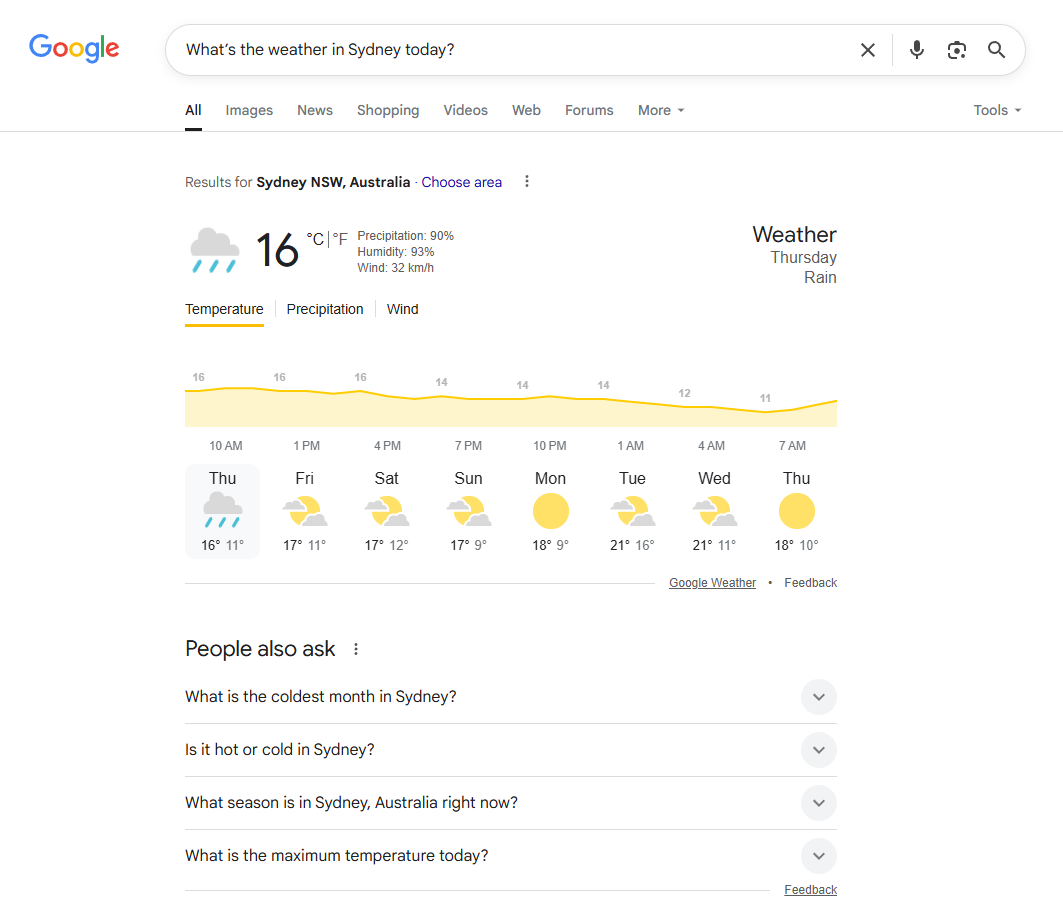Start a voice search with the microphone icon
Screen dimensions: 1063x916
(916, 49)
